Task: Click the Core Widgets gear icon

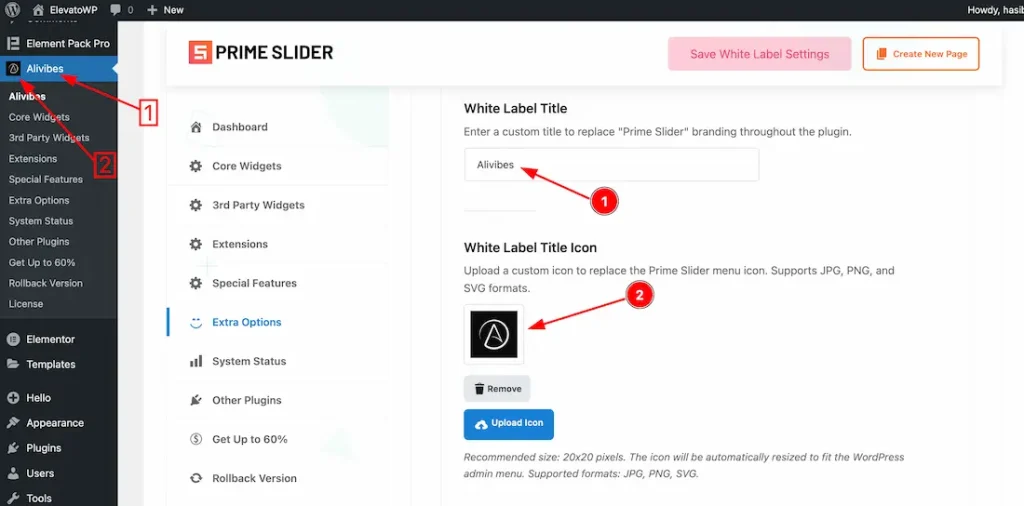Action: click(195, 166)
